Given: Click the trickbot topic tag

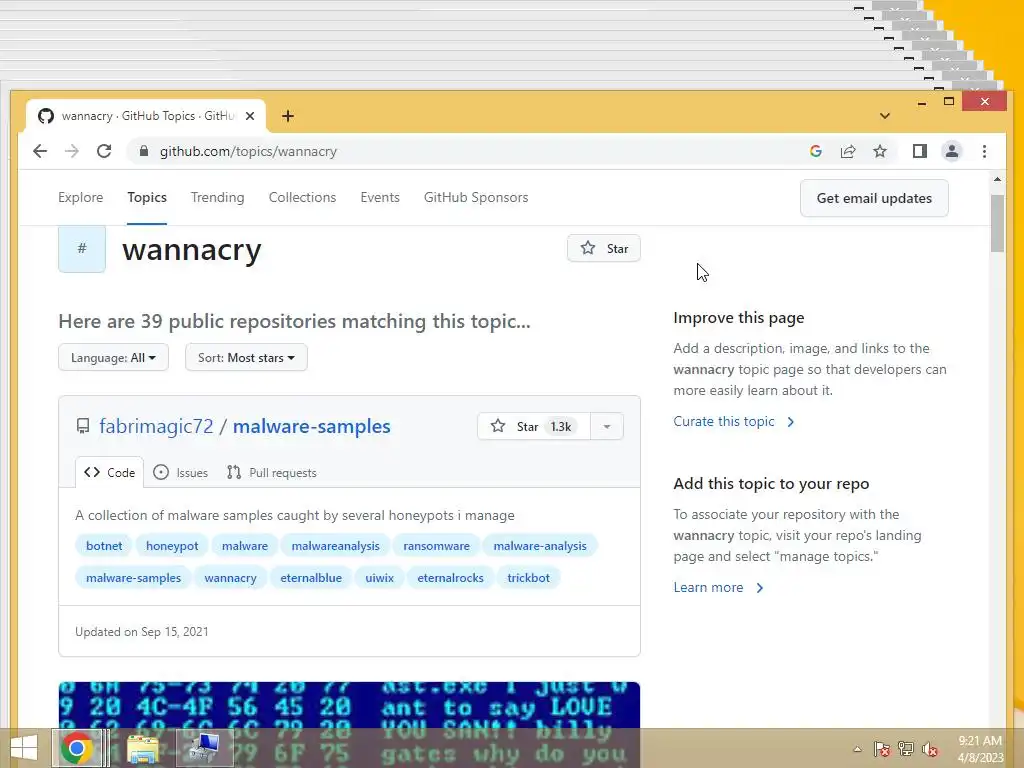Looking at the screenshot, I should (528, 577).
